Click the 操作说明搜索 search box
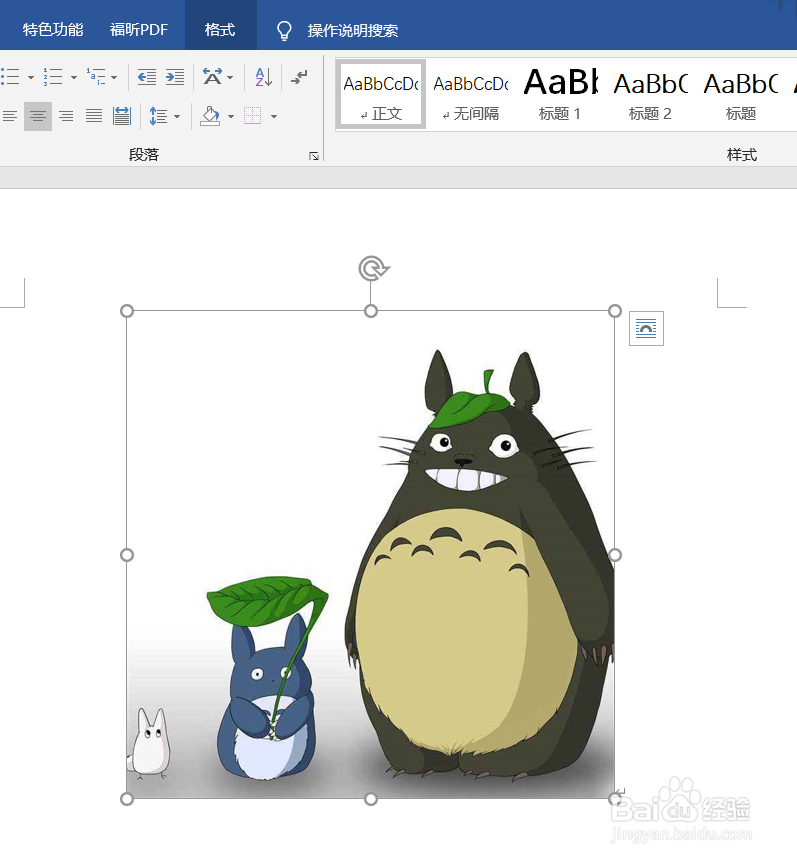This screenshot has height=862, width=797. (352, 30)
